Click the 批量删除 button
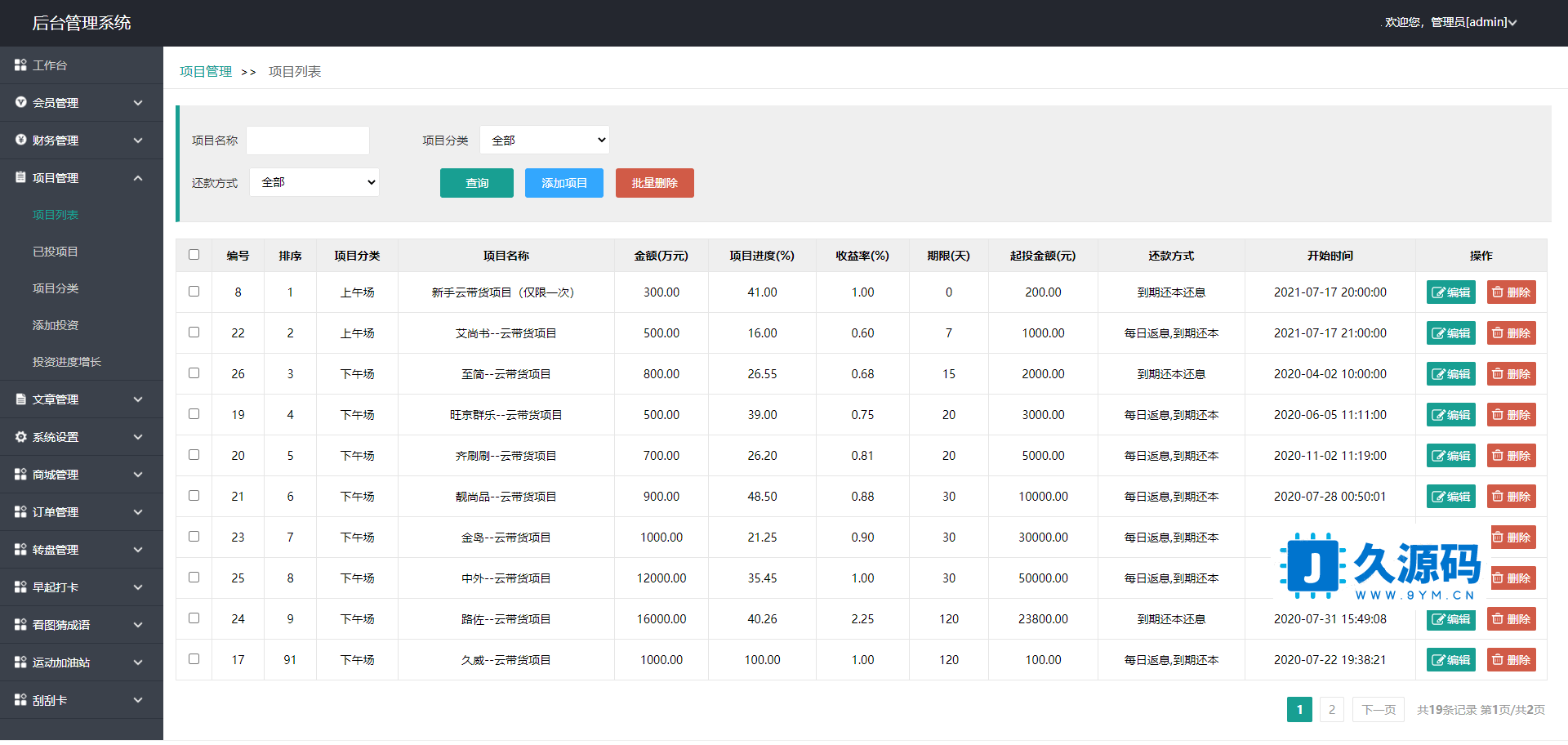Image resolution: width=1568 pixels, height=745 pixels. (654, 183)
